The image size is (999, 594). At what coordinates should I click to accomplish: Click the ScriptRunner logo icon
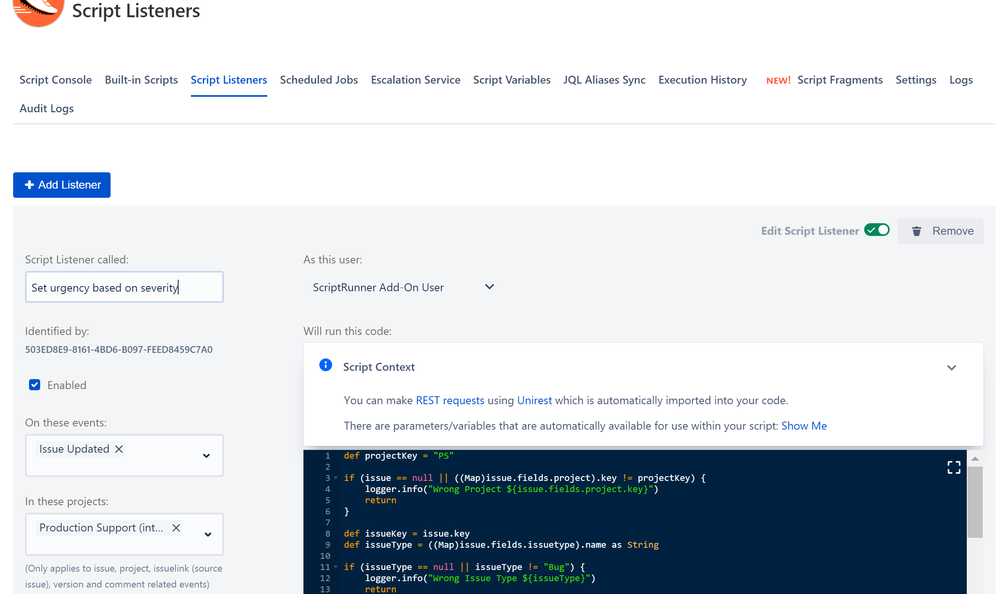point(38,11)
